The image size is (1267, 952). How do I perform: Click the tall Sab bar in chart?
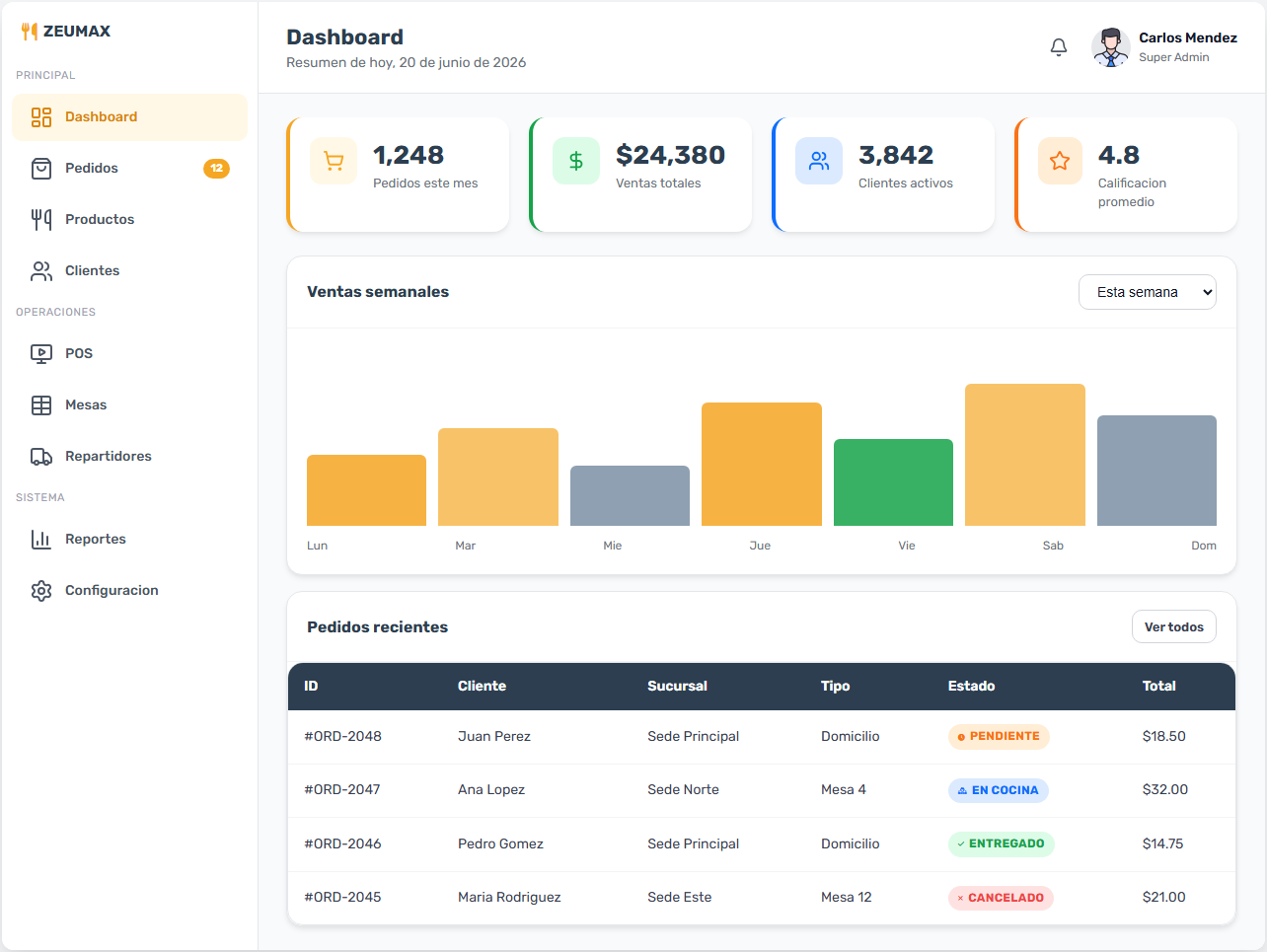1025,455
